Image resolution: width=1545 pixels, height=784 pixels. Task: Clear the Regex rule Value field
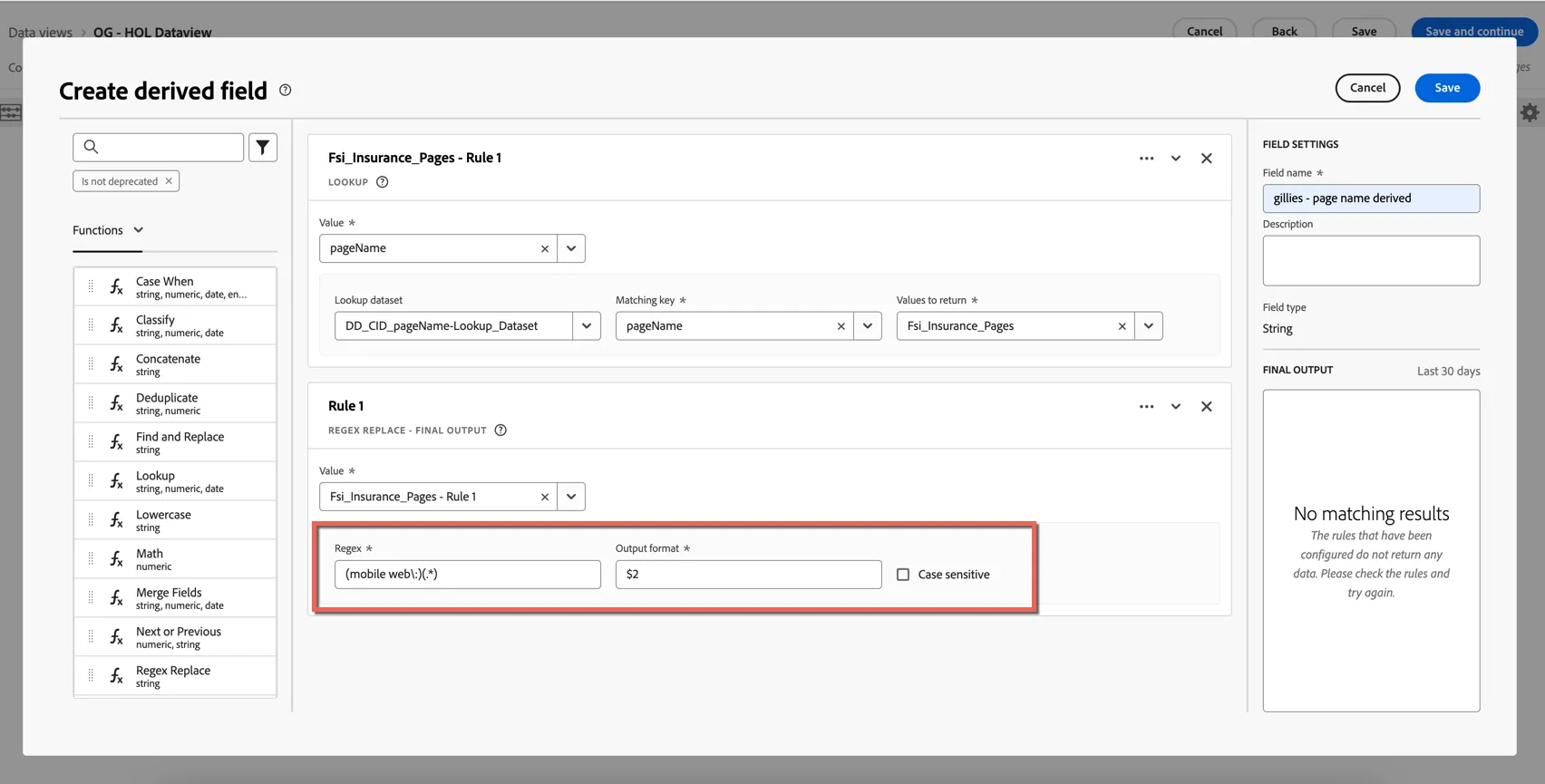tap(545, 497)
